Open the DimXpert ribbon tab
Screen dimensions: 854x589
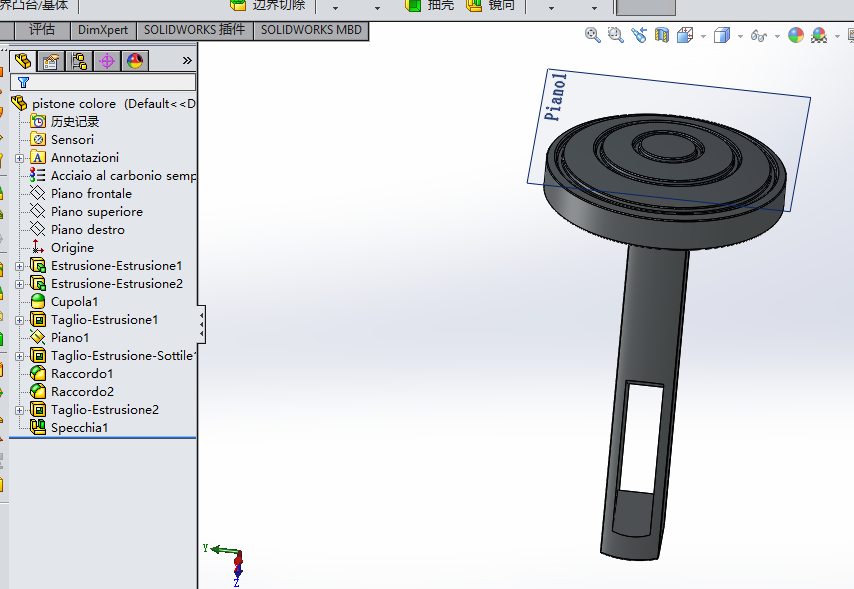click(x=103, y=30)
